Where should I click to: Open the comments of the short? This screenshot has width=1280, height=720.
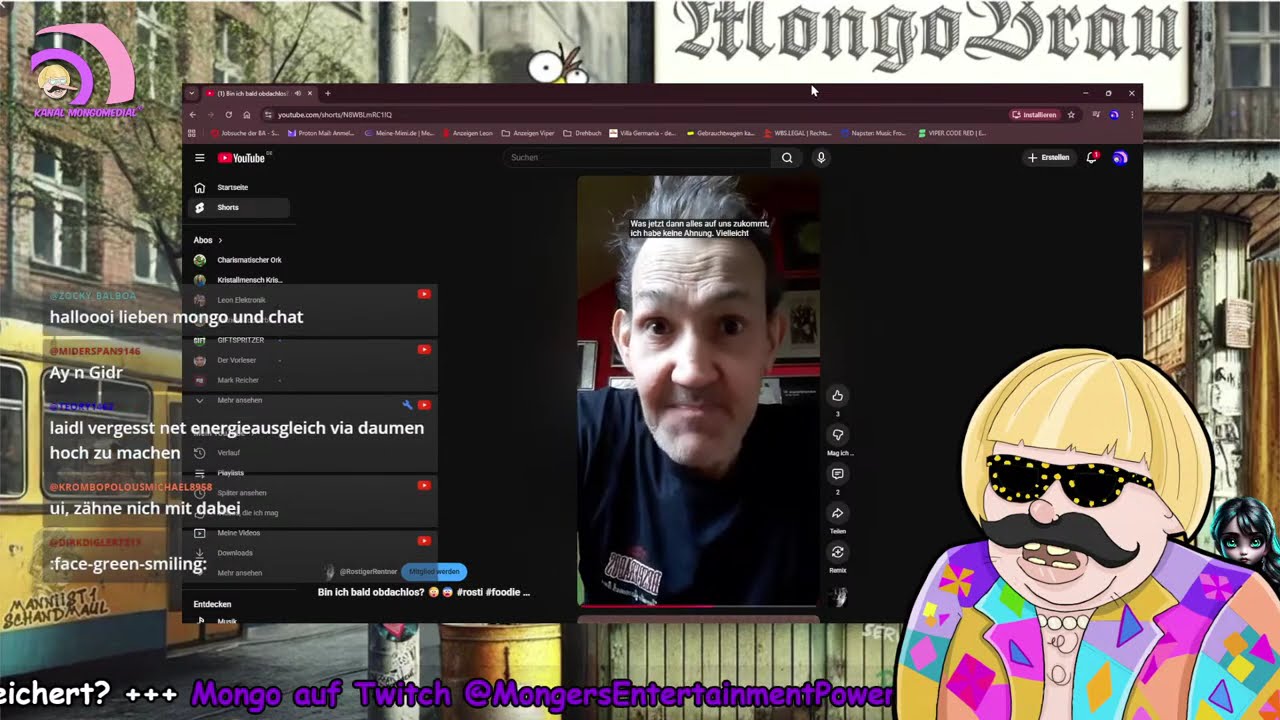point(838,474)
